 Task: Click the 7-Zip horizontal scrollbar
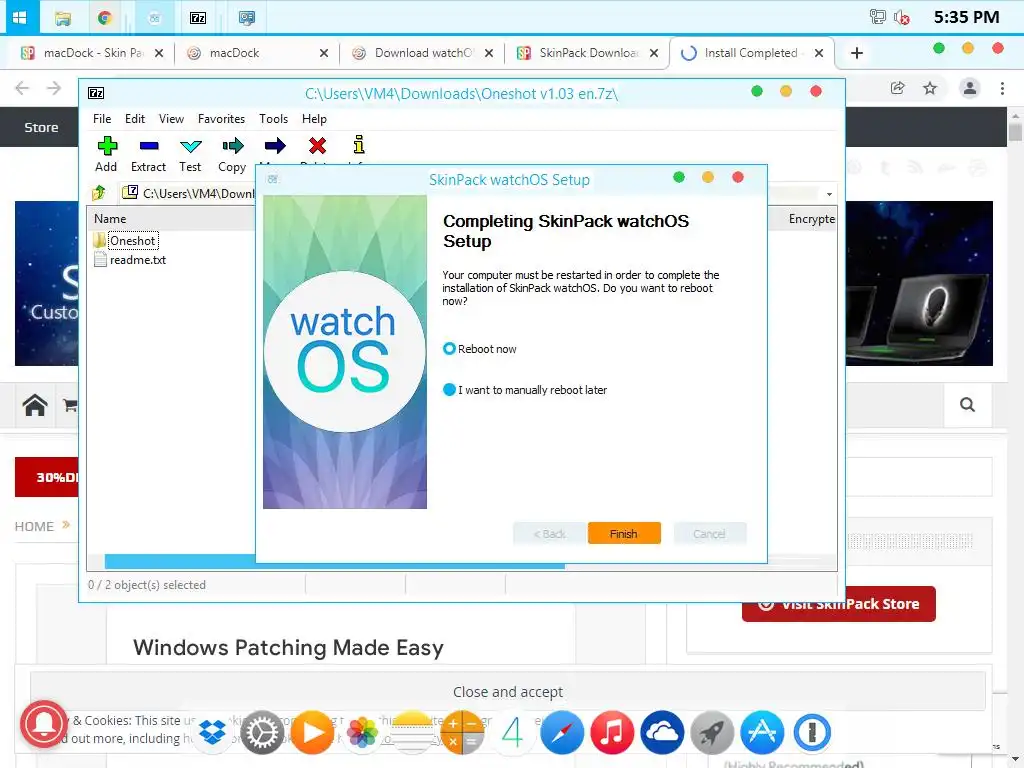pyautogui.click(x=334, y=562)
